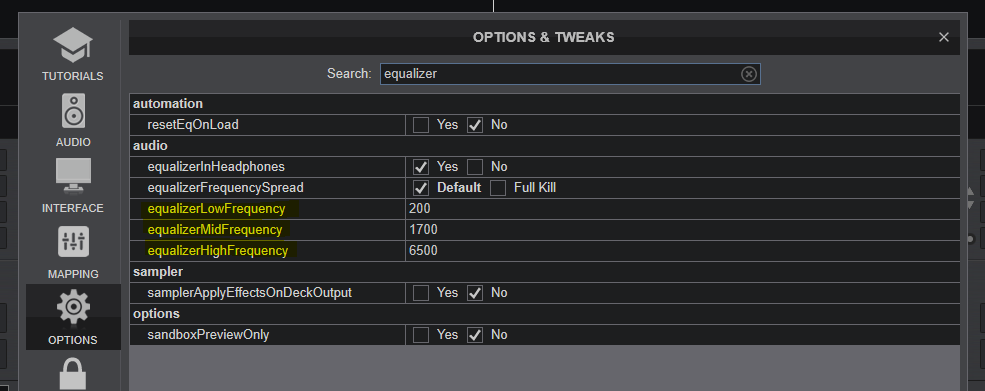Uncheck No for resetEqOnLoad
The height and width of the screenshot is (391, 985).
(475, 125)
